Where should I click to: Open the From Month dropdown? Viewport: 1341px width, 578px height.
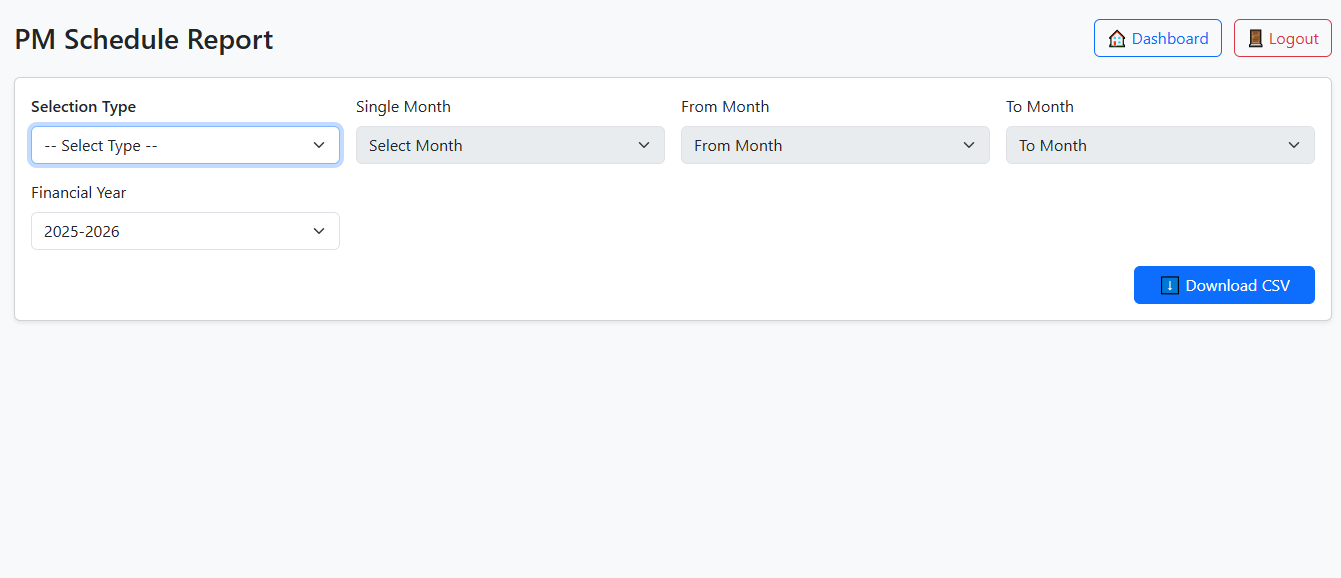(834, 146)
